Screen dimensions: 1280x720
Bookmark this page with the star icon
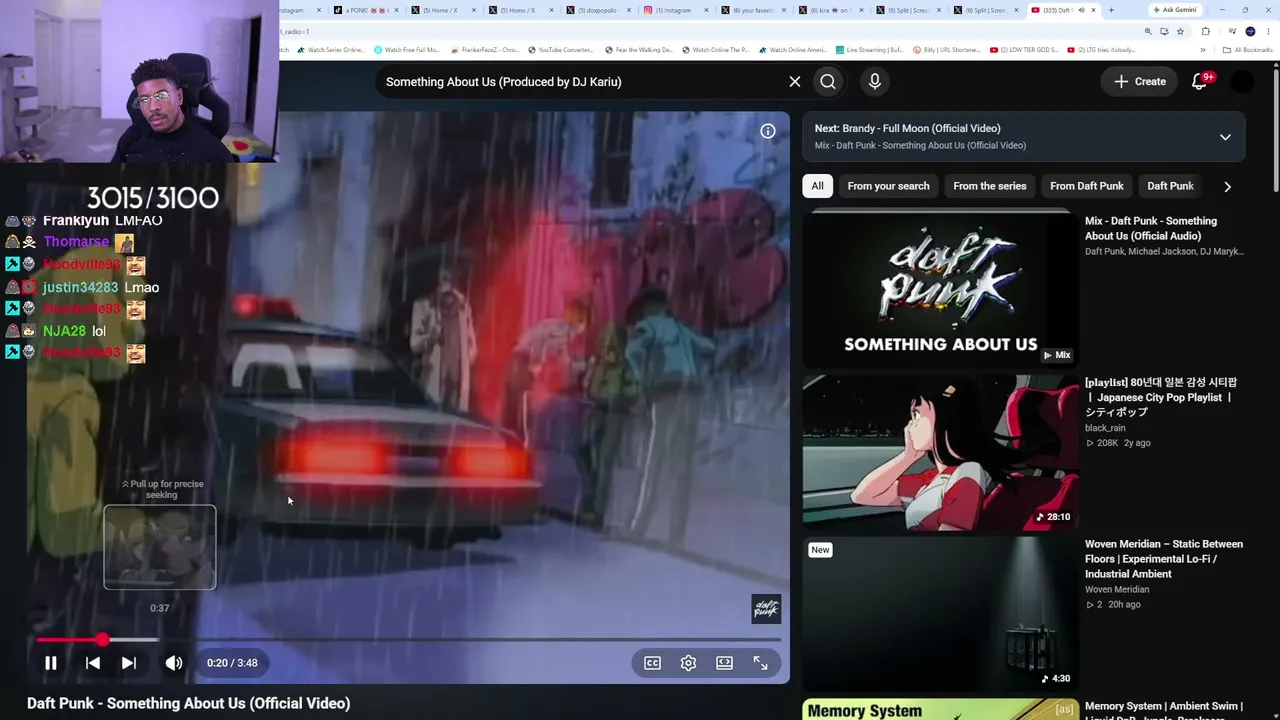(x=1180, y=32)
